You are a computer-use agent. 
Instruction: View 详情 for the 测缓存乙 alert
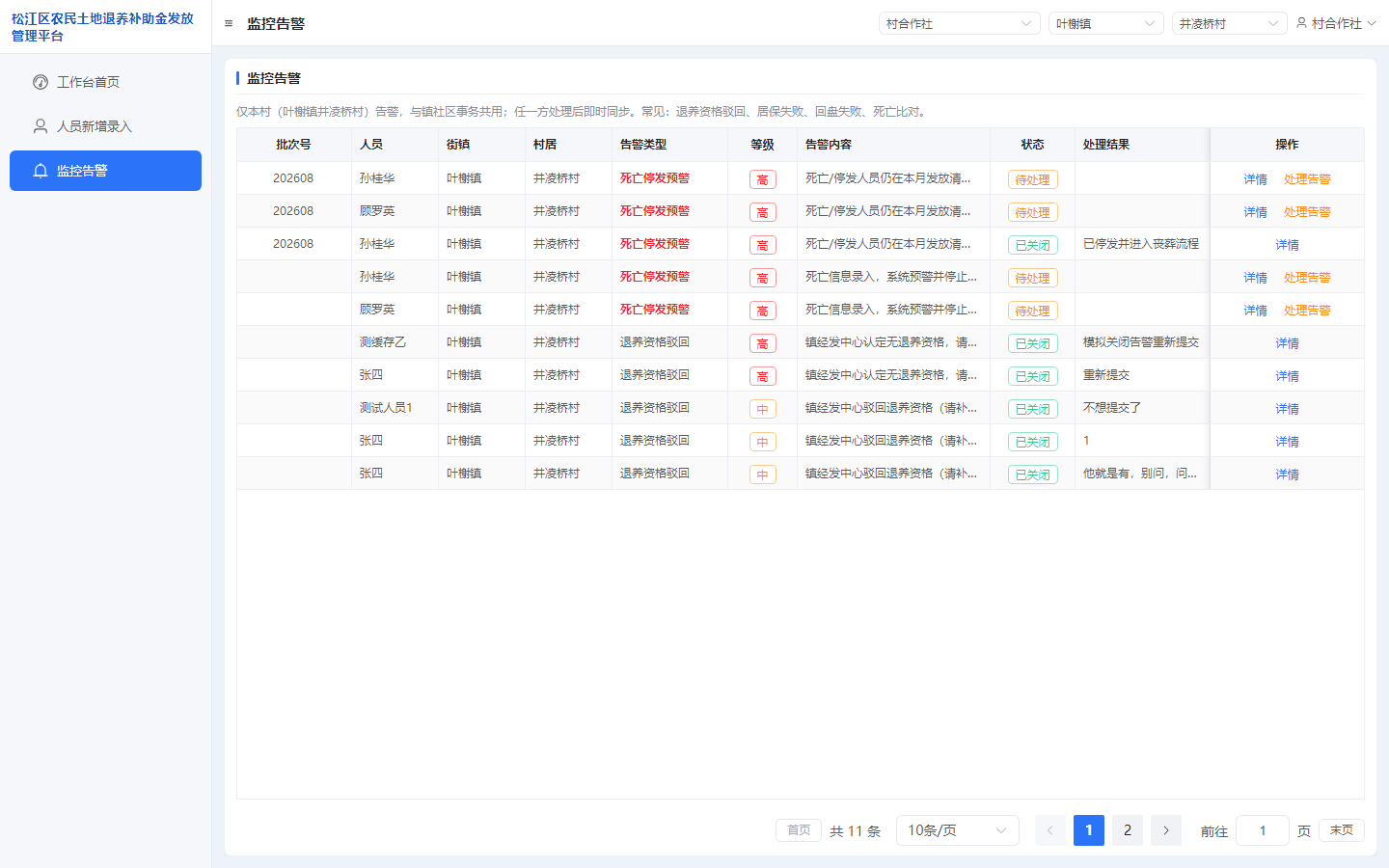[x=1287, y=343]
